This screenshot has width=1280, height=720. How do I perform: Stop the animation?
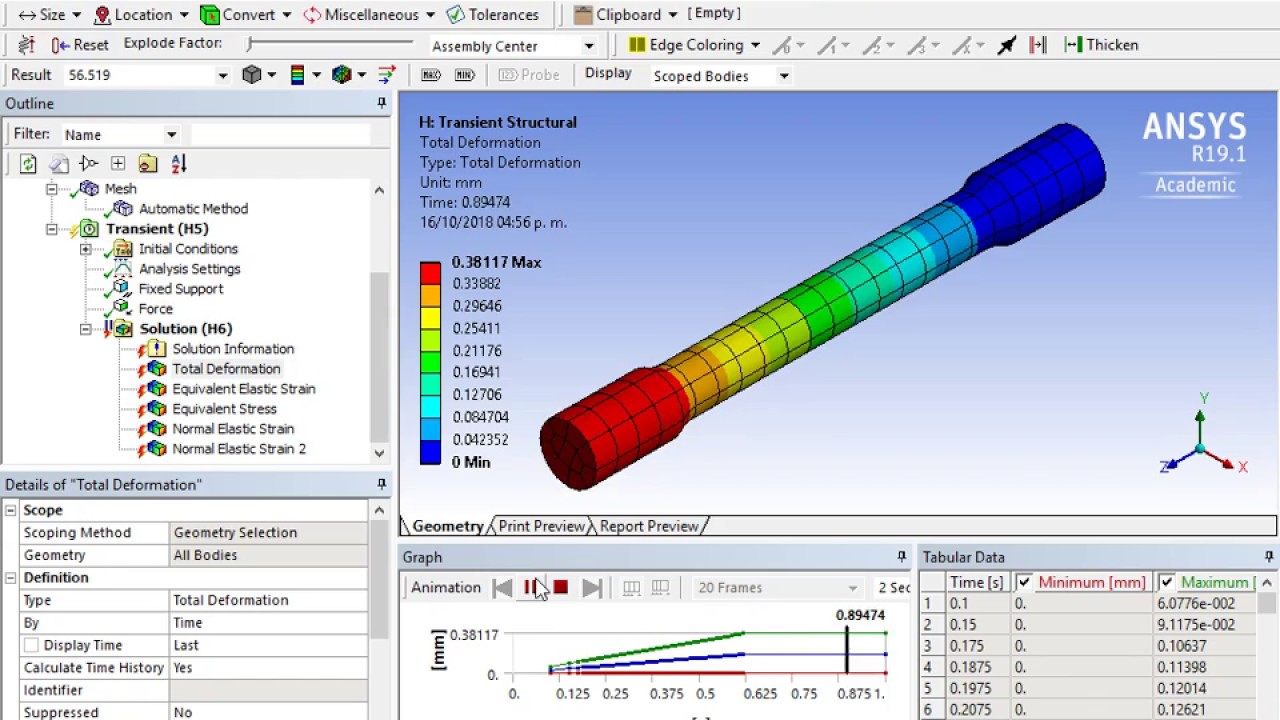click(x=561, y=588)
